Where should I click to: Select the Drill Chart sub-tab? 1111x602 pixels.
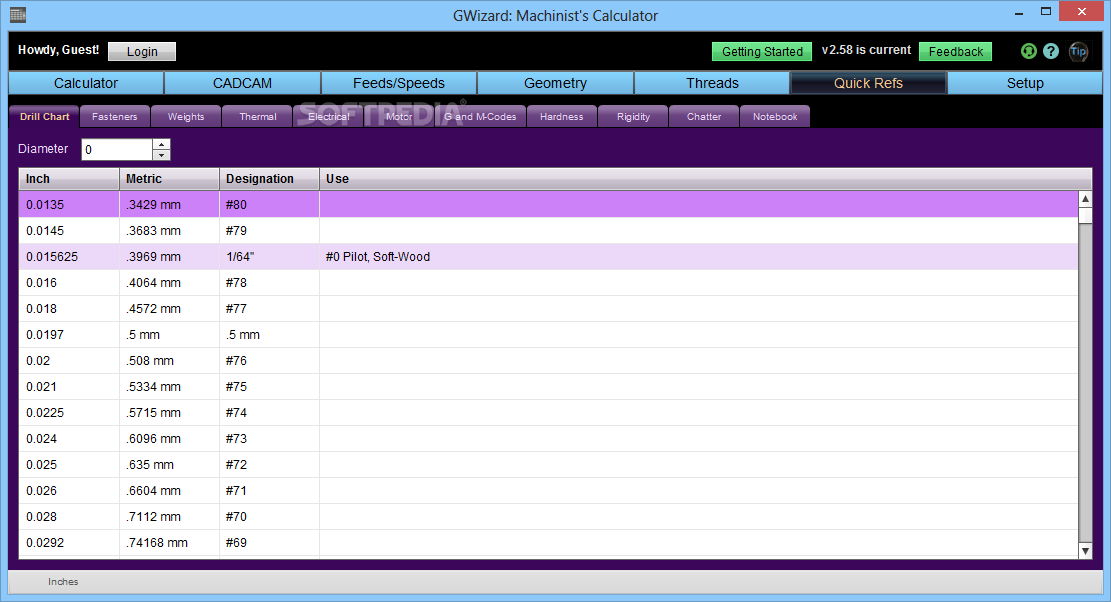pyautogui.click(x=44, y=117)
